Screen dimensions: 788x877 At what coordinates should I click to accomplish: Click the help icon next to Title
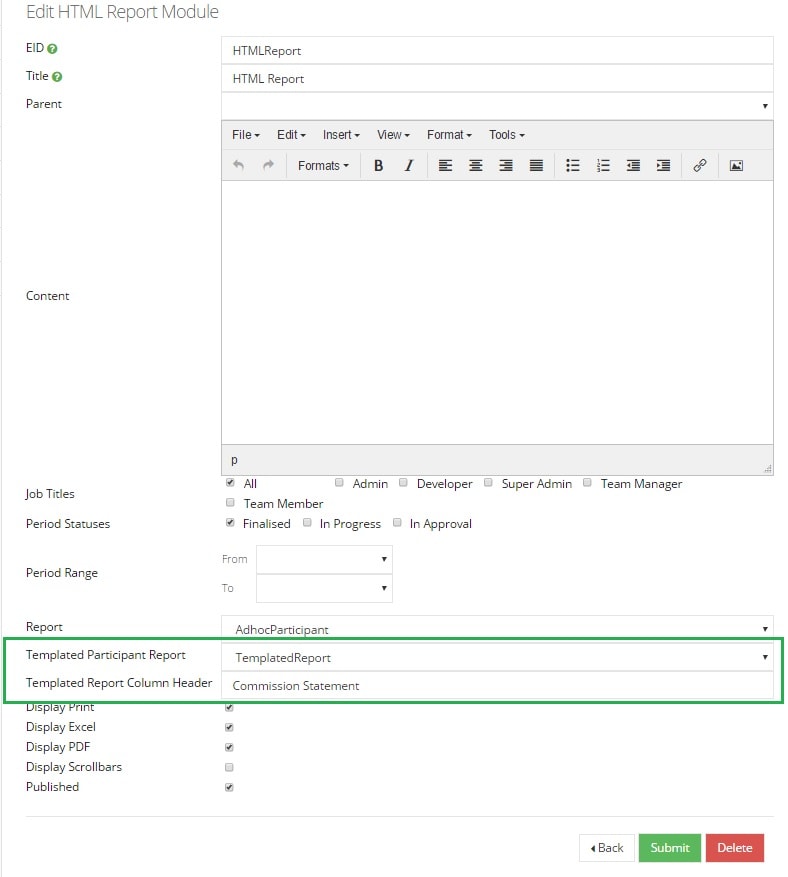(56, 77)
